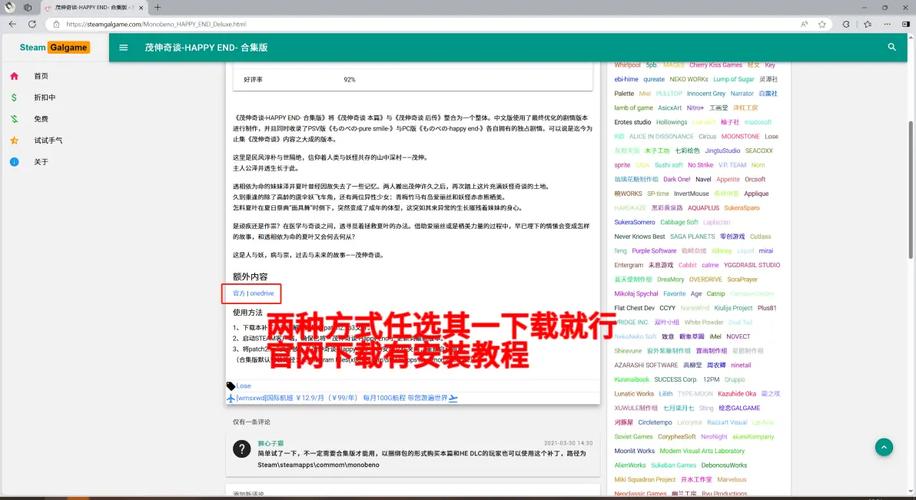Open the browser extensions icon
Viewport: 916px width, 500px height.
(x=846, y=24)
